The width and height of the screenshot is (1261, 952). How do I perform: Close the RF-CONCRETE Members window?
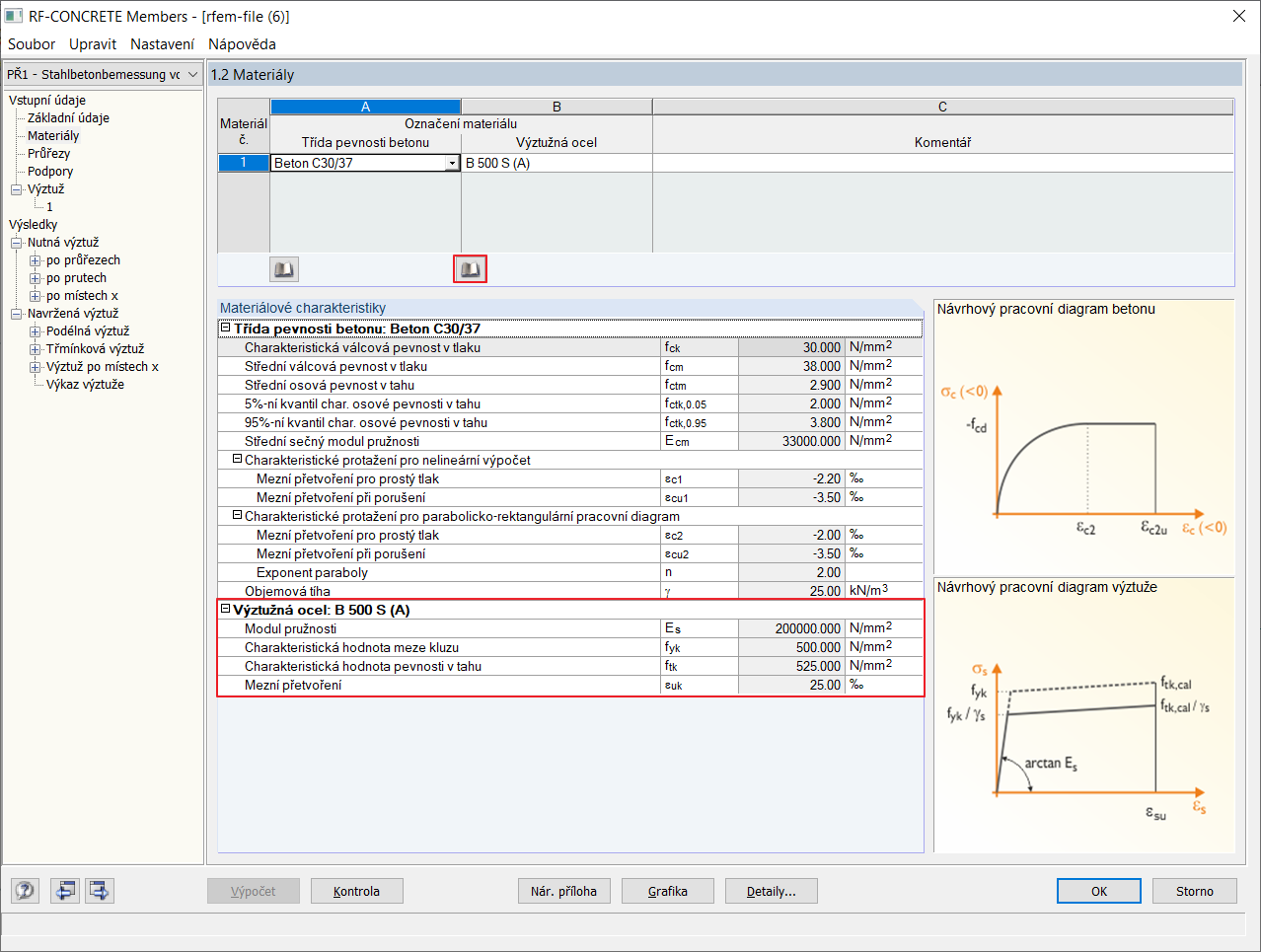1239,16
